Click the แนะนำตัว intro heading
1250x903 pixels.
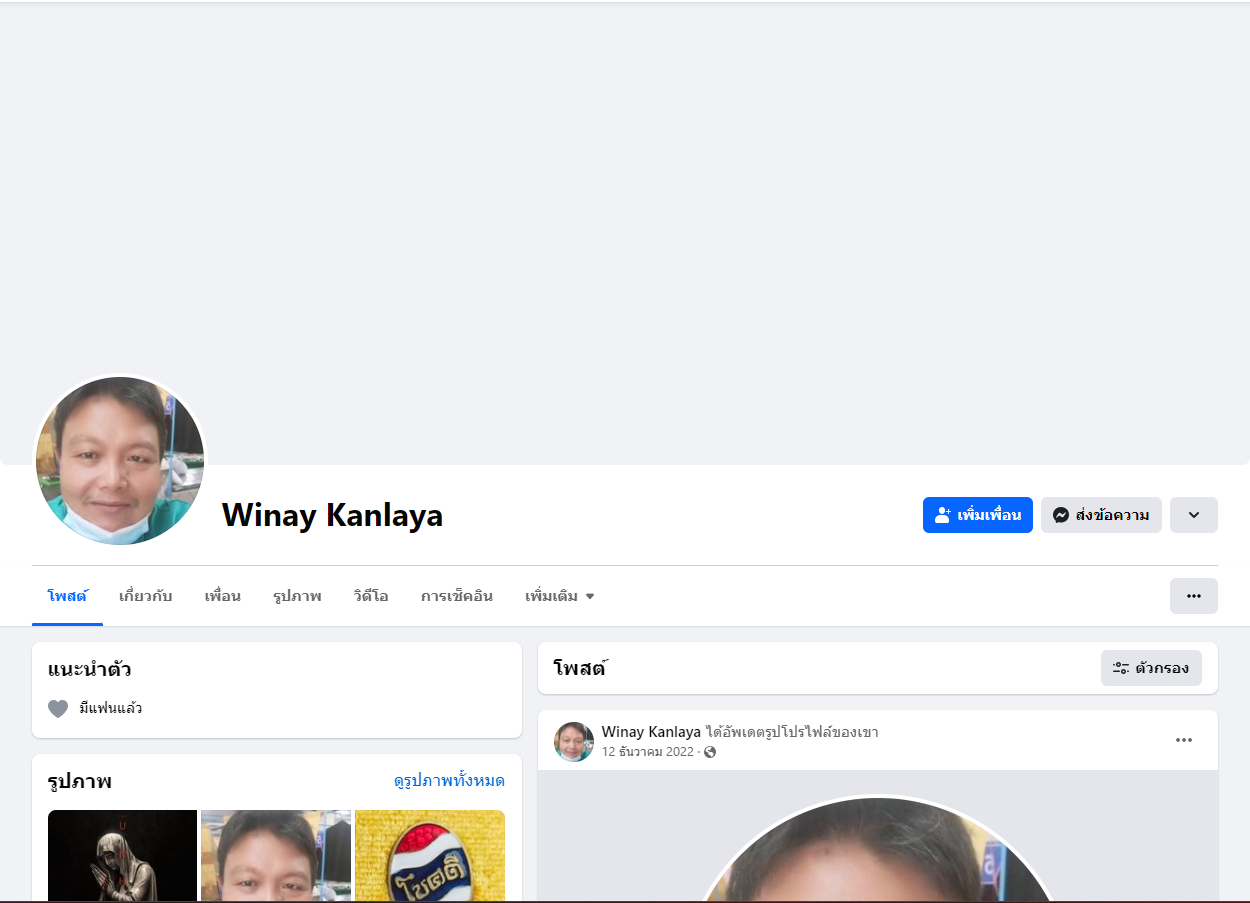coord(90,669)
